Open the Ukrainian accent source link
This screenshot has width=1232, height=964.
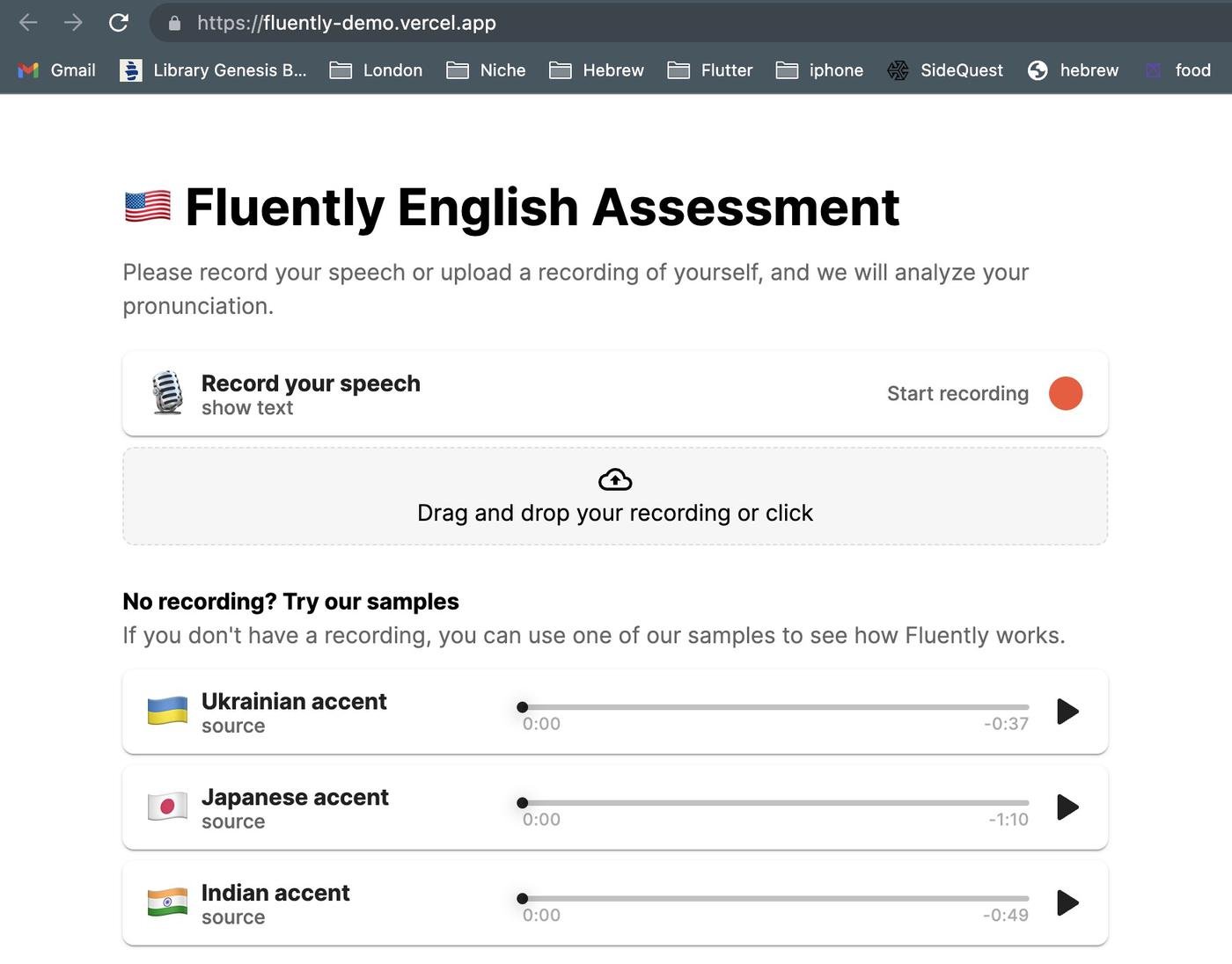(233, 727)
